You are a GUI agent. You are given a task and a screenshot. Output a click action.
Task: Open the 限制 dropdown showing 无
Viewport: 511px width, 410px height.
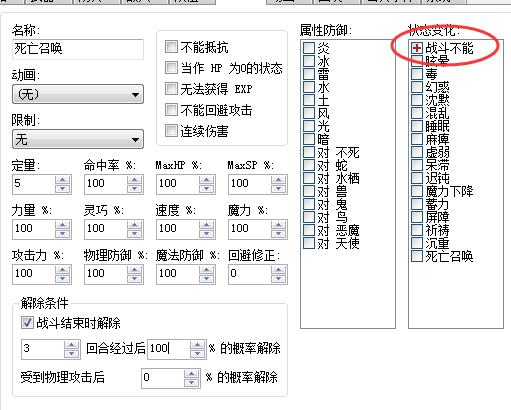(x=78, y=139)
